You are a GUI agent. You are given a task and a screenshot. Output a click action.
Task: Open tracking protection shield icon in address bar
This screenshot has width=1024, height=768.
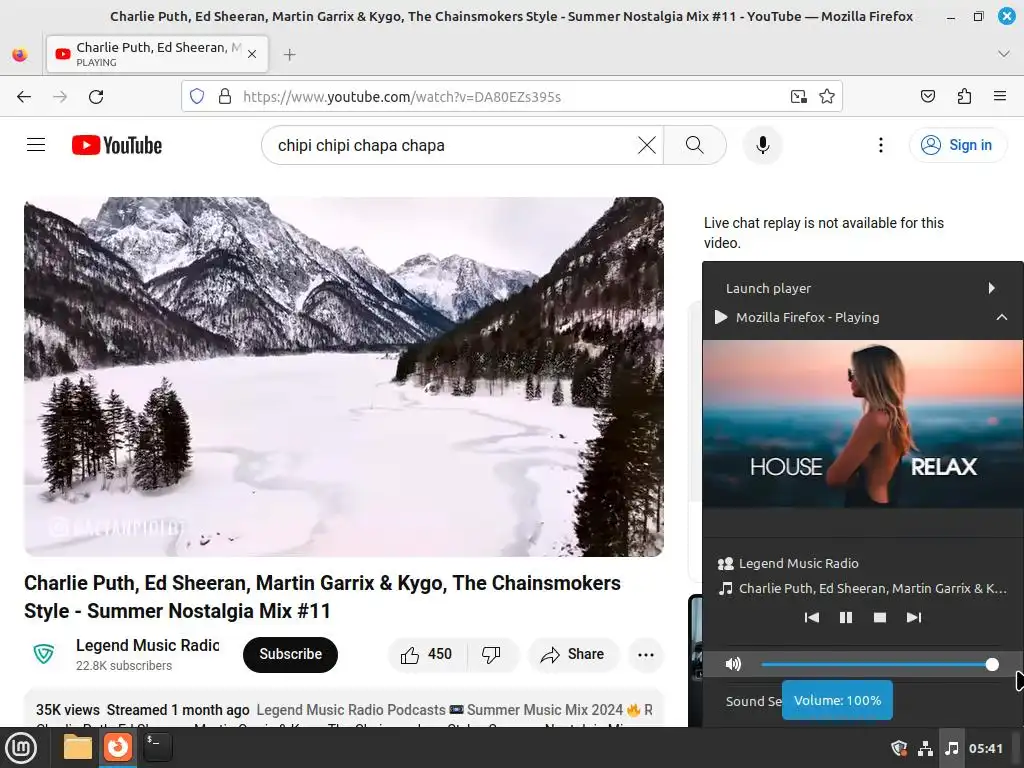click(x=197, y=97)
